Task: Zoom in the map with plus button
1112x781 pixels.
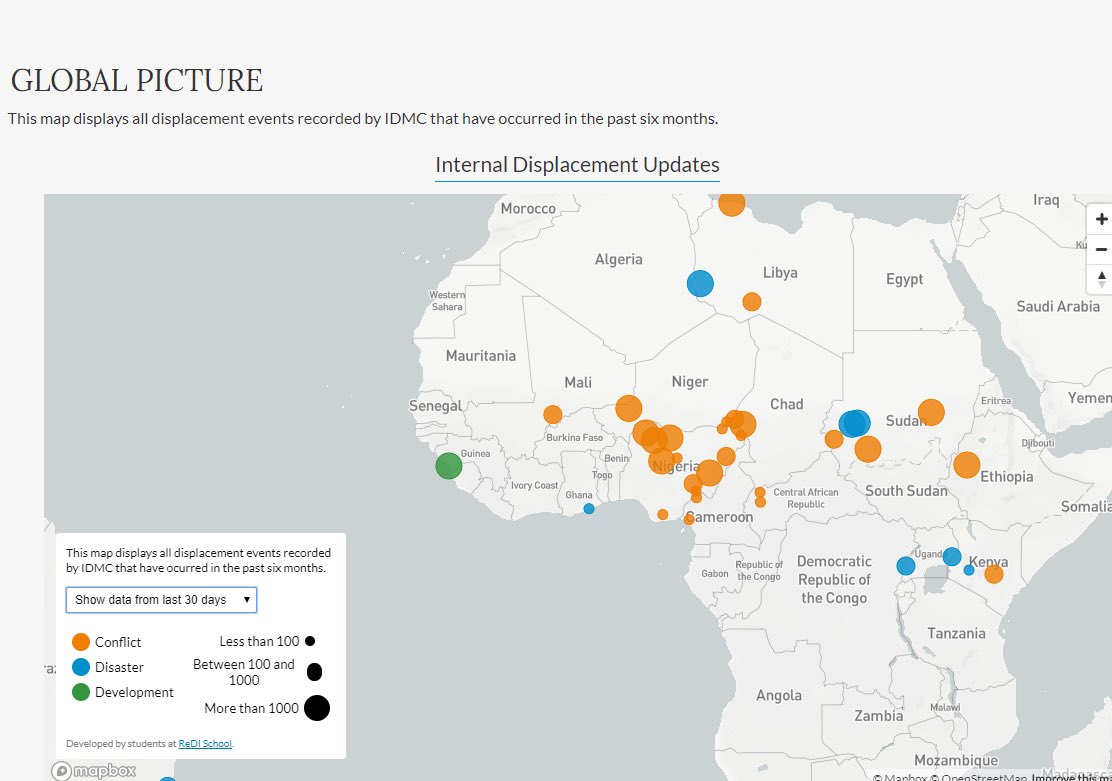Action: point(1101,219)
